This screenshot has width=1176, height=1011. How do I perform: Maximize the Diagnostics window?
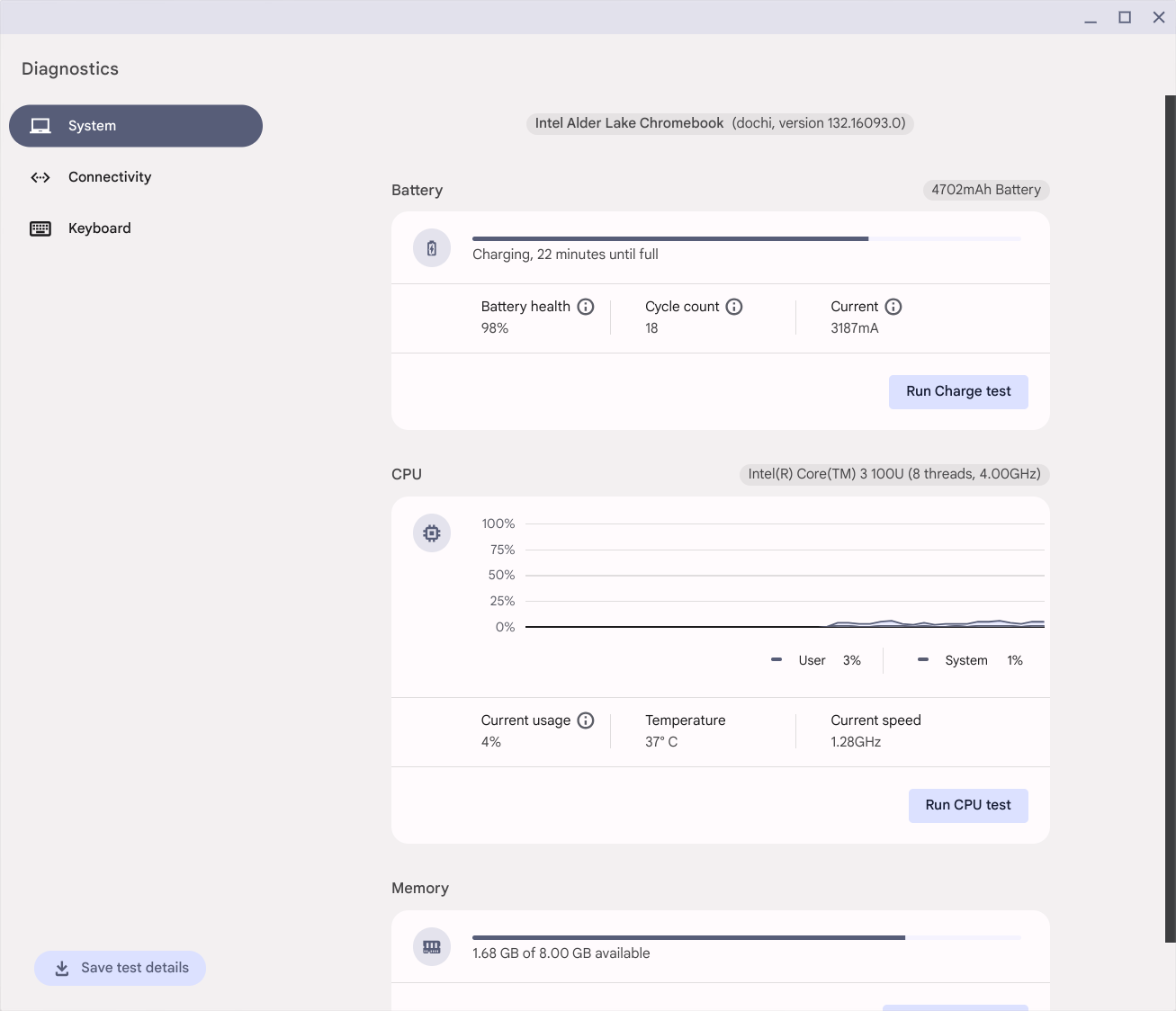(x=1125, y=17)
